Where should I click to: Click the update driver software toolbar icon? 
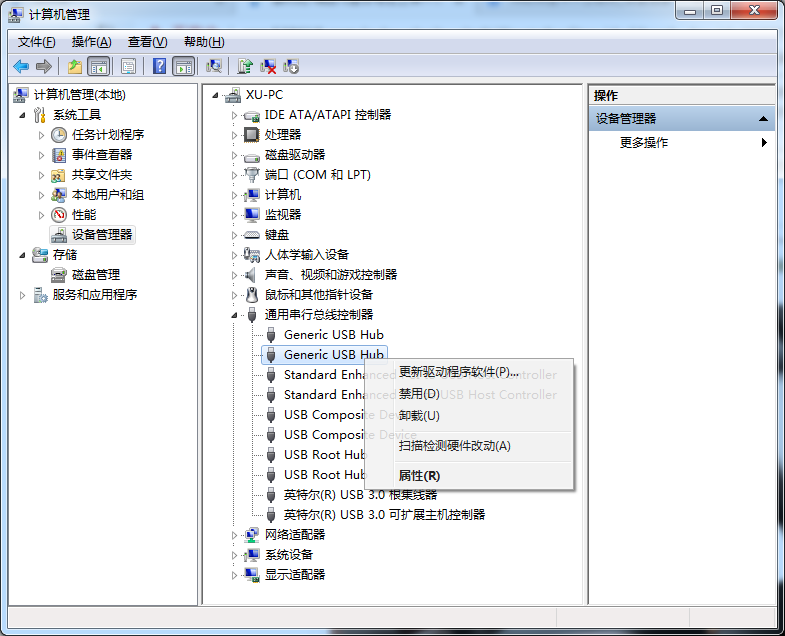click(x=245, y=66)
